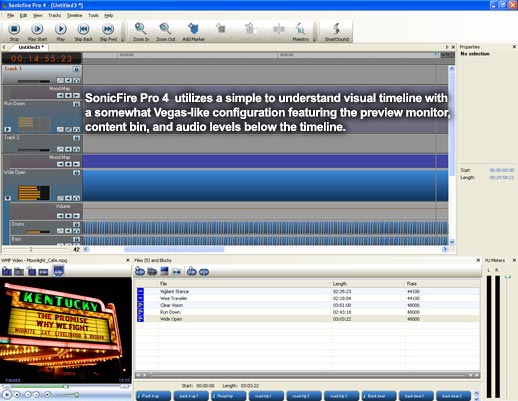Click highlighted last icon in WMP Video toolbar
Screen dimensions: 518x401
tap(59, 271)
